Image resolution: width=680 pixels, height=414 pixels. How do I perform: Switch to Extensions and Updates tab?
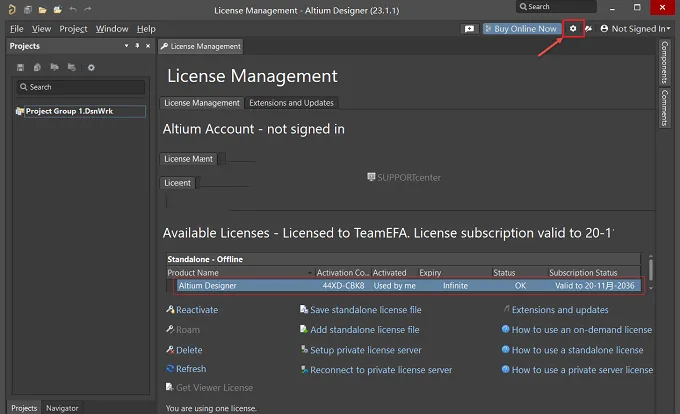[291, 103]
